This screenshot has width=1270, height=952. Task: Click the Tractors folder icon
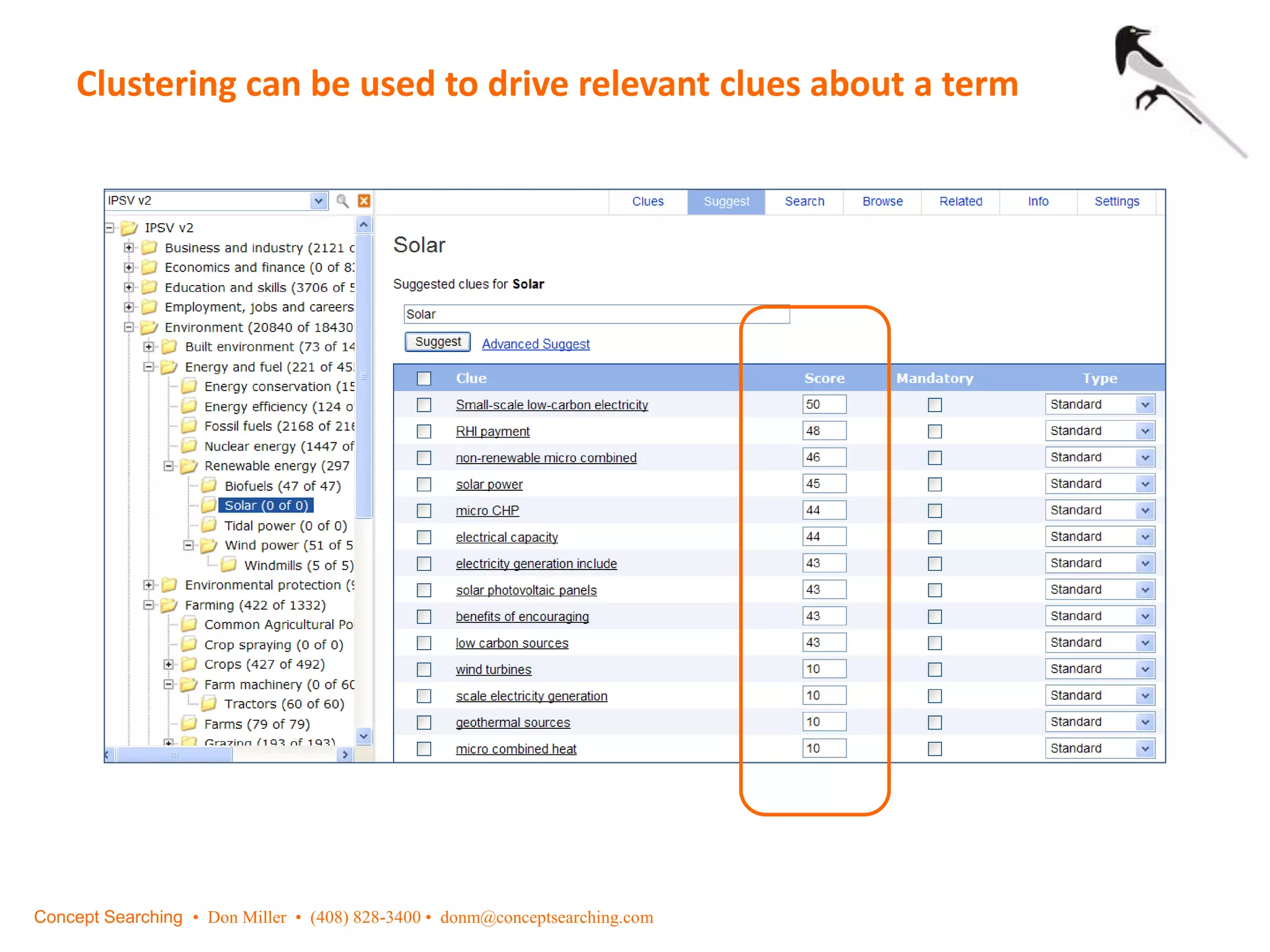coord(209,703)
